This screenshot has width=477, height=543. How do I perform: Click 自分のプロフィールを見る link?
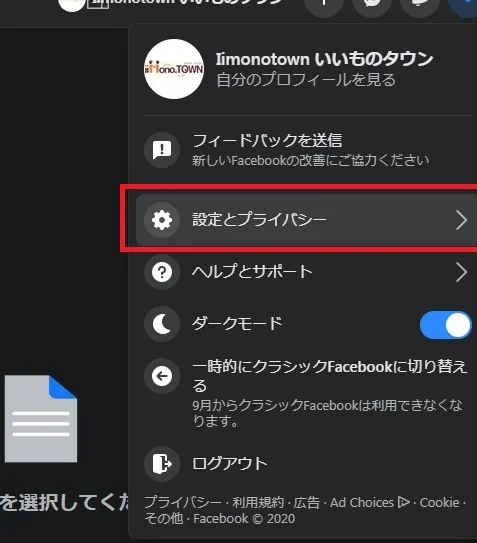coord(306,80)
